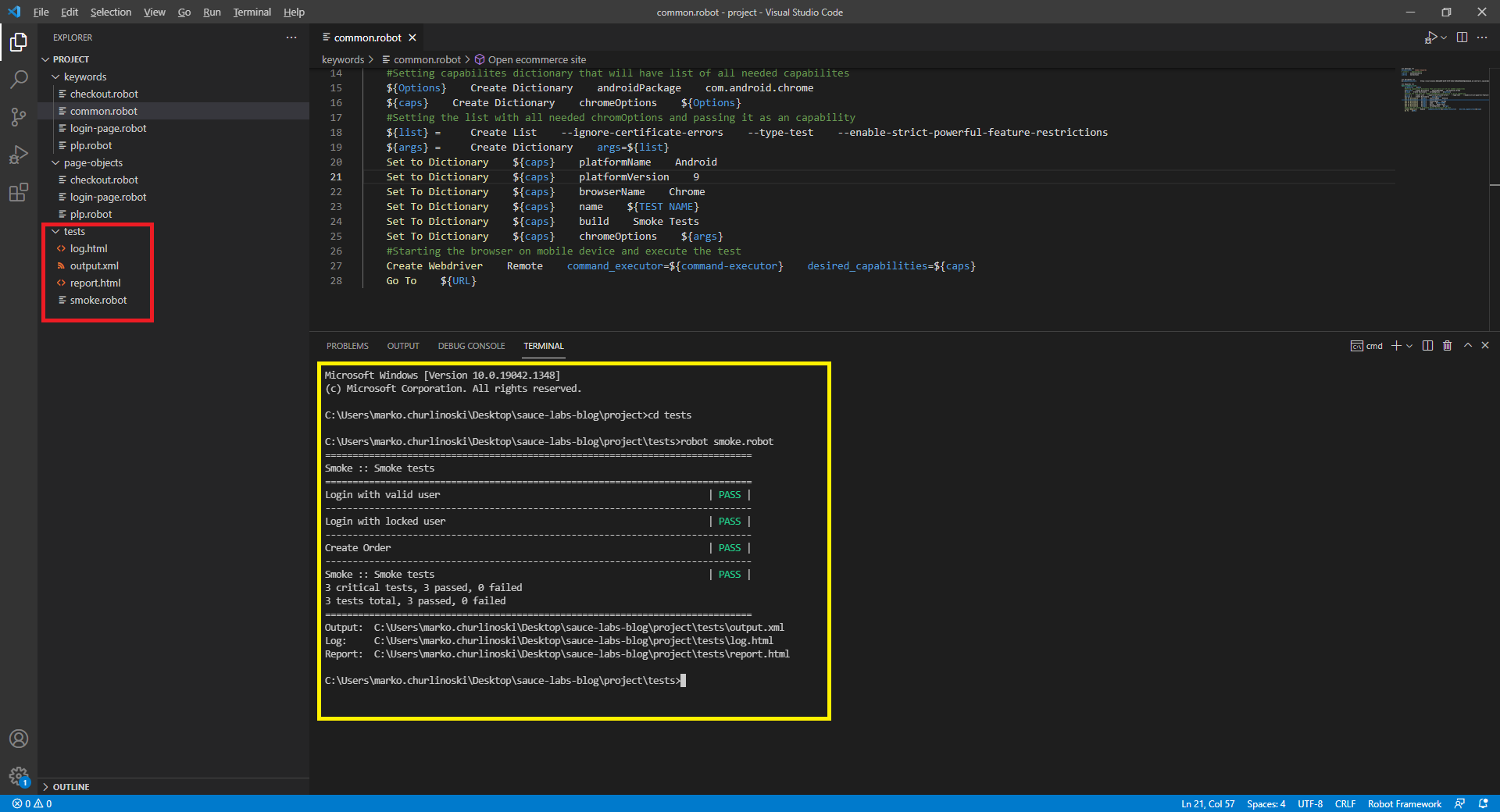Open editor More Actions ellipsis

pos(1482,37)
